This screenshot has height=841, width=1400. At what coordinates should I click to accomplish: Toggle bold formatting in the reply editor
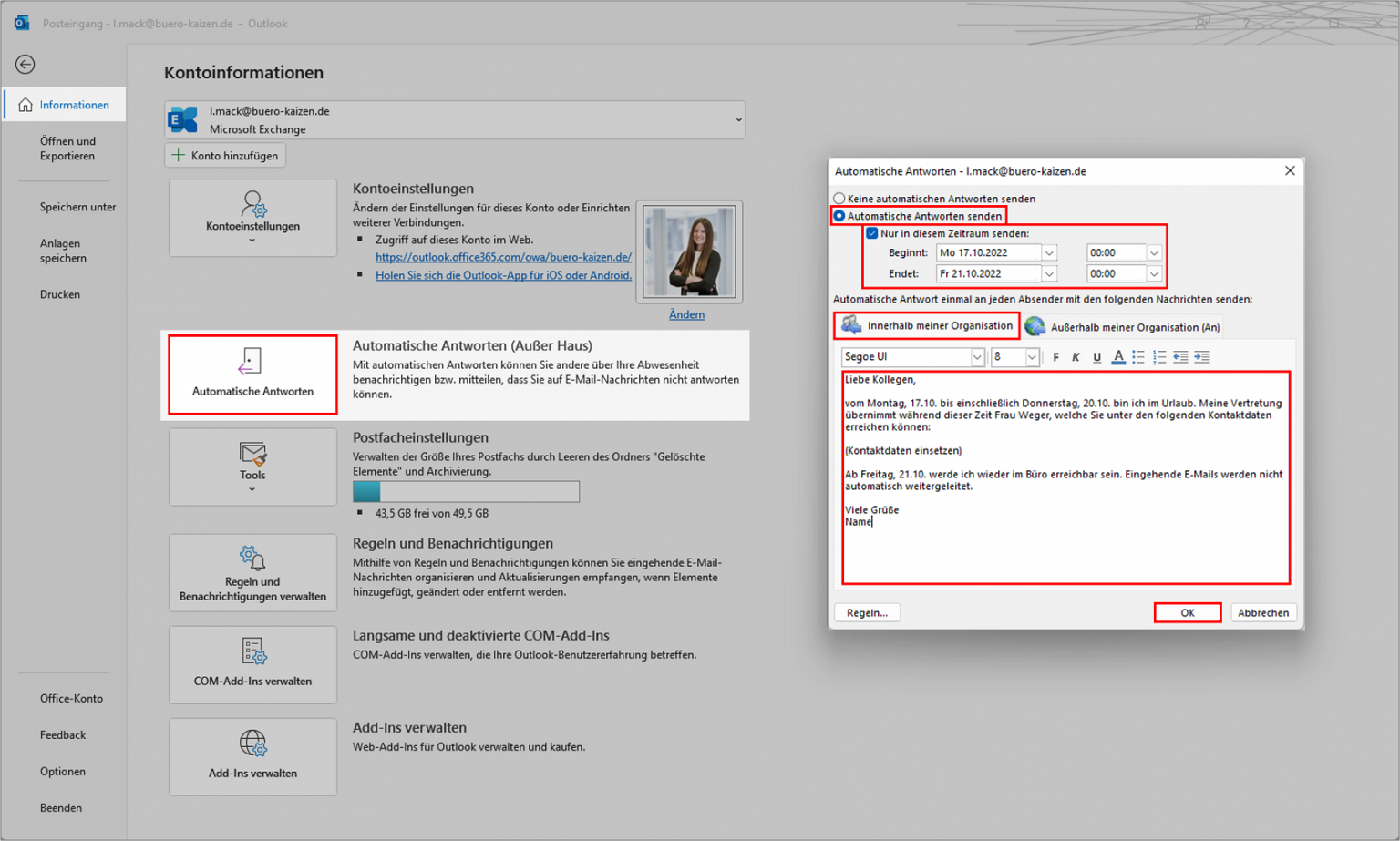[x=1055, y=357]
